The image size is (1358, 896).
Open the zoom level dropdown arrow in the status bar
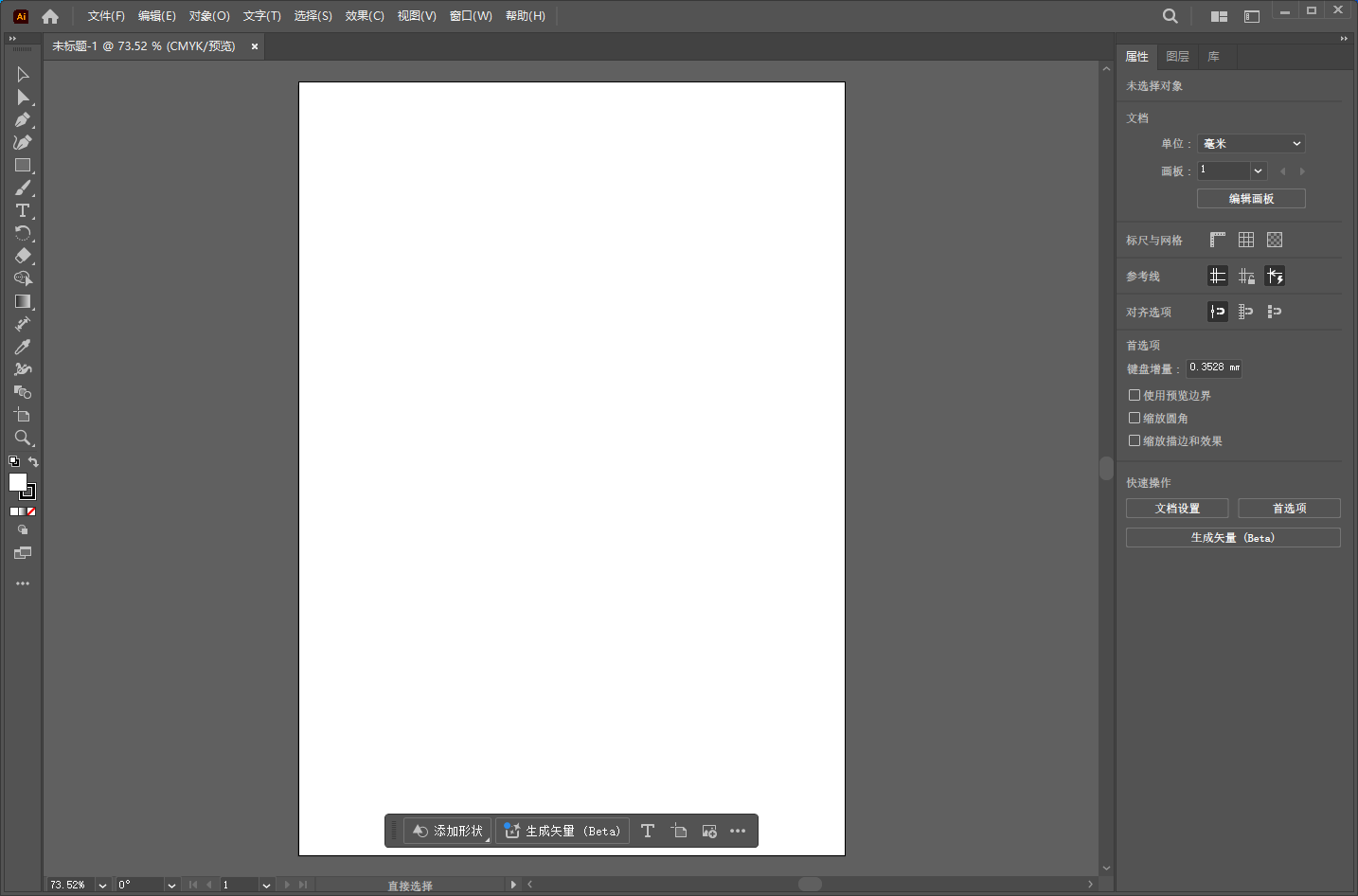(x=102, y=885)
